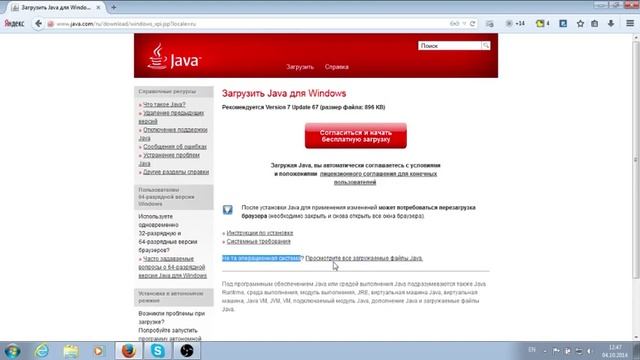Bookmark this page with the star icon
The image size is (640, 360).
point(580,24)
